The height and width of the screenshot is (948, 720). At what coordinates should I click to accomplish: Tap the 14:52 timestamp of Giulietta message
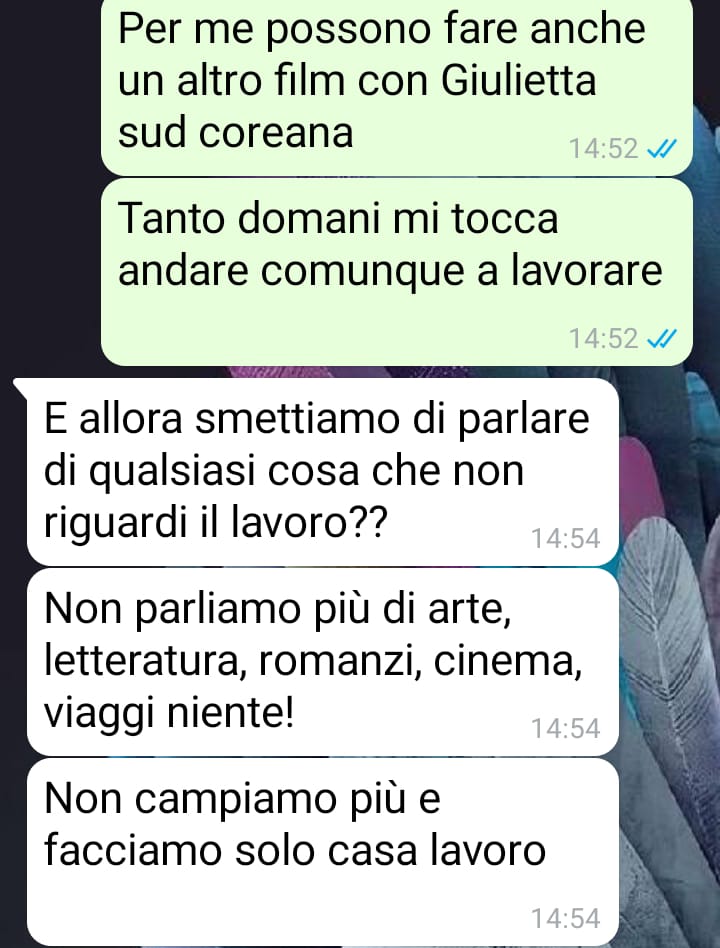pos(603,149)
